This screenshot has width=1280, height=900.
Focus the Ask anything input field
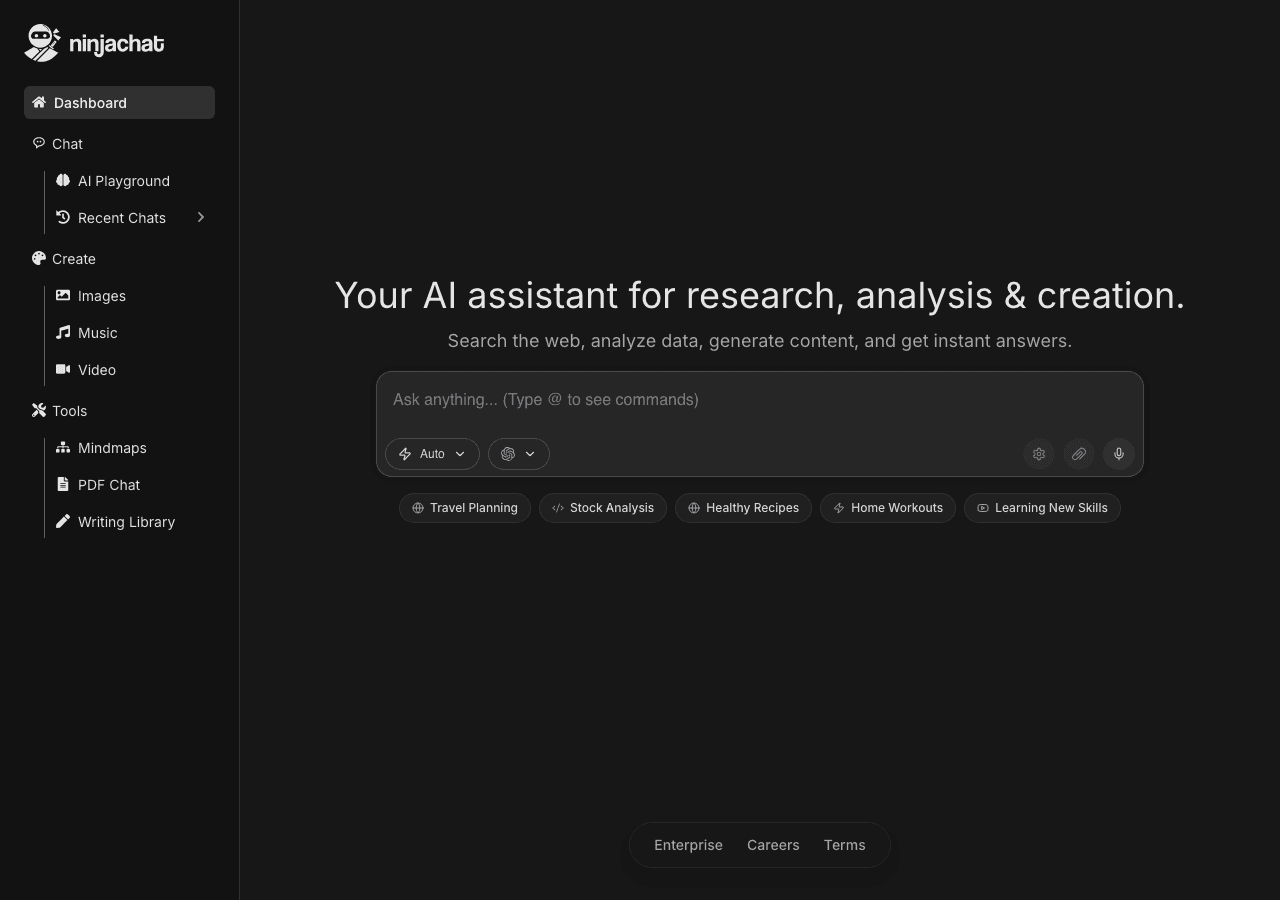point(760,400)
